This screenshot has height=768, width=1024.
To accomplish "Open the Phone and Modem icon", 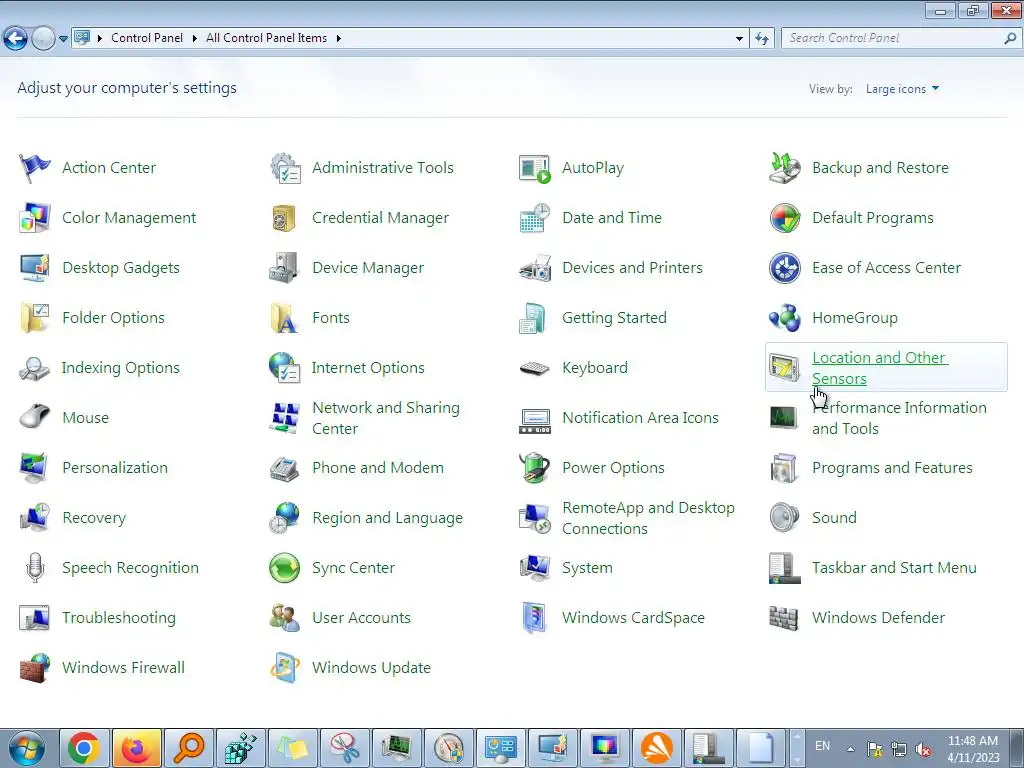I will [284, 468].
